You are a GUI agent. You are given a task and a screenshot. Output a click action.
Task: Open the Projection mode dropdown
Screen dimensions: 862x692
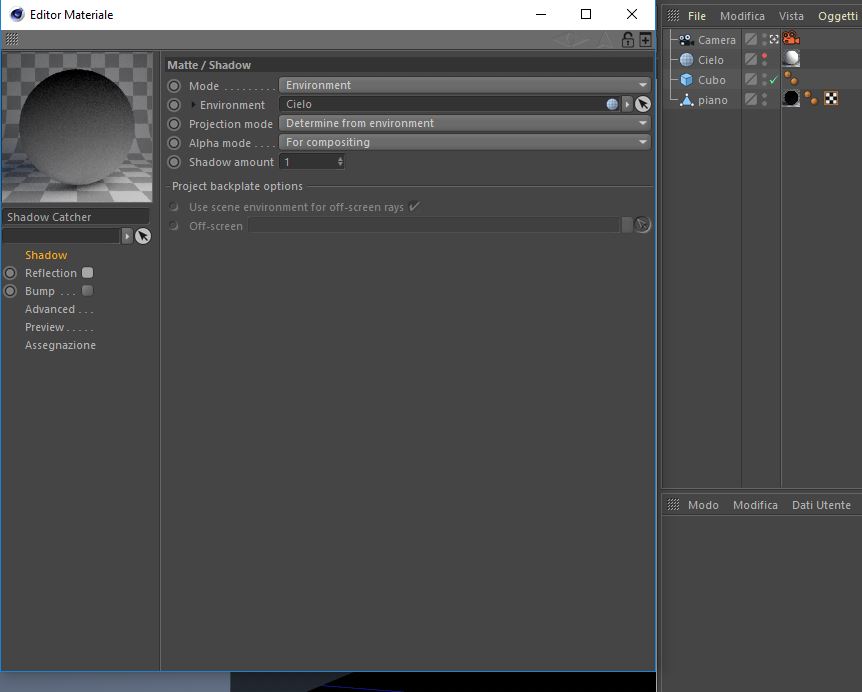(465, 123)
